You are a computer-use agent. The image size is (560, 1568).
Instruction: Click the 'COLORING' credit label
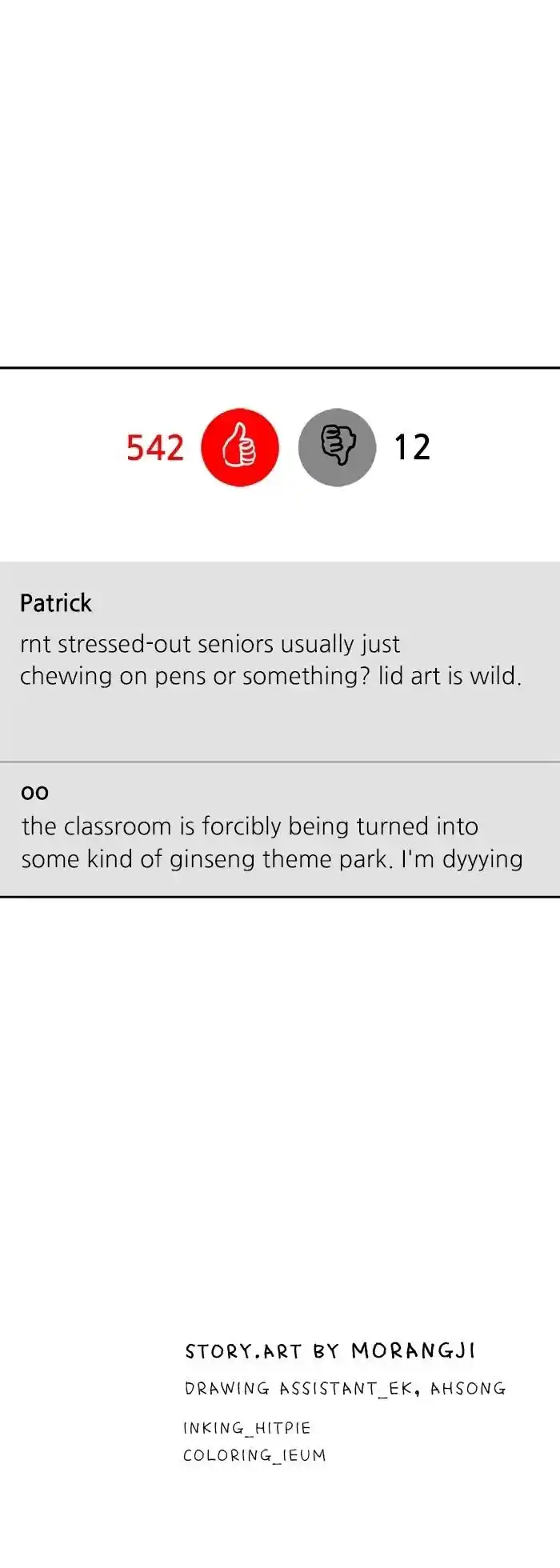226,1455
